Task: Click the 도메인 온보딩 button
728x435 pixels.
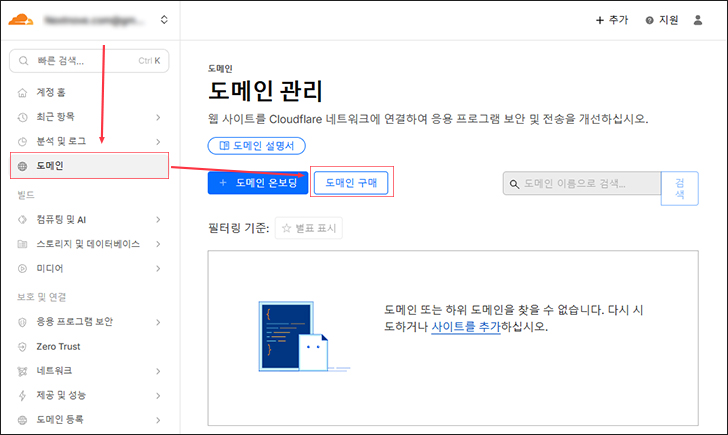Action: coord(258,183)
